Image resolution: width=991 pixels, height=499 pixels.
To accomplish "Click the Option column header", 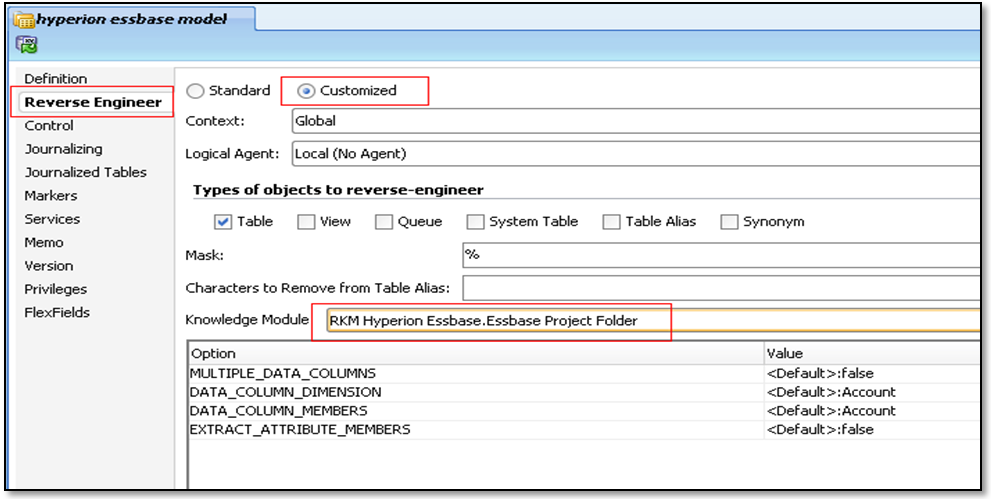I will 477,354.
